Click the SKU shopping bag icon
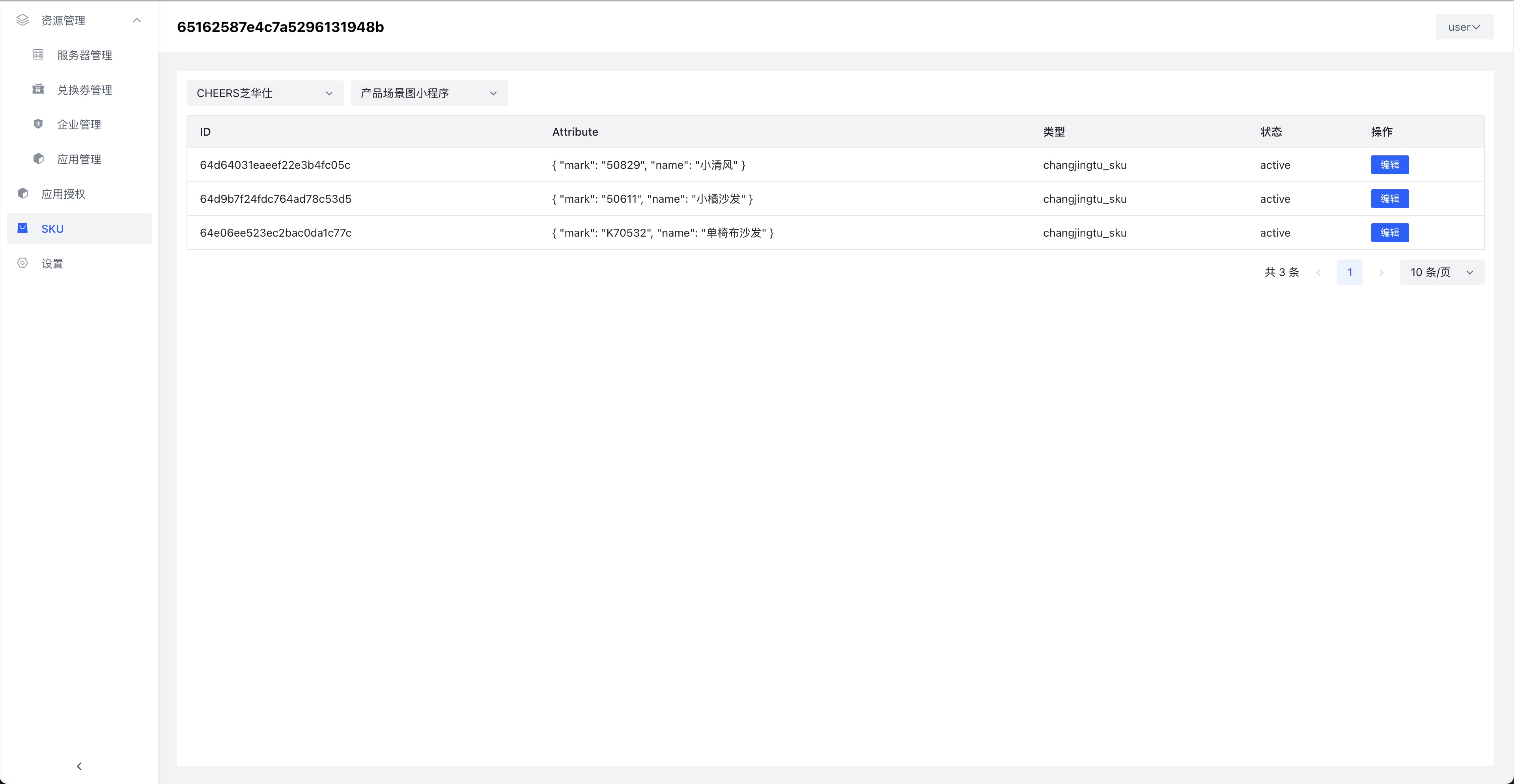Viewport: 1514px width, 784px height. tap(22, 228)
